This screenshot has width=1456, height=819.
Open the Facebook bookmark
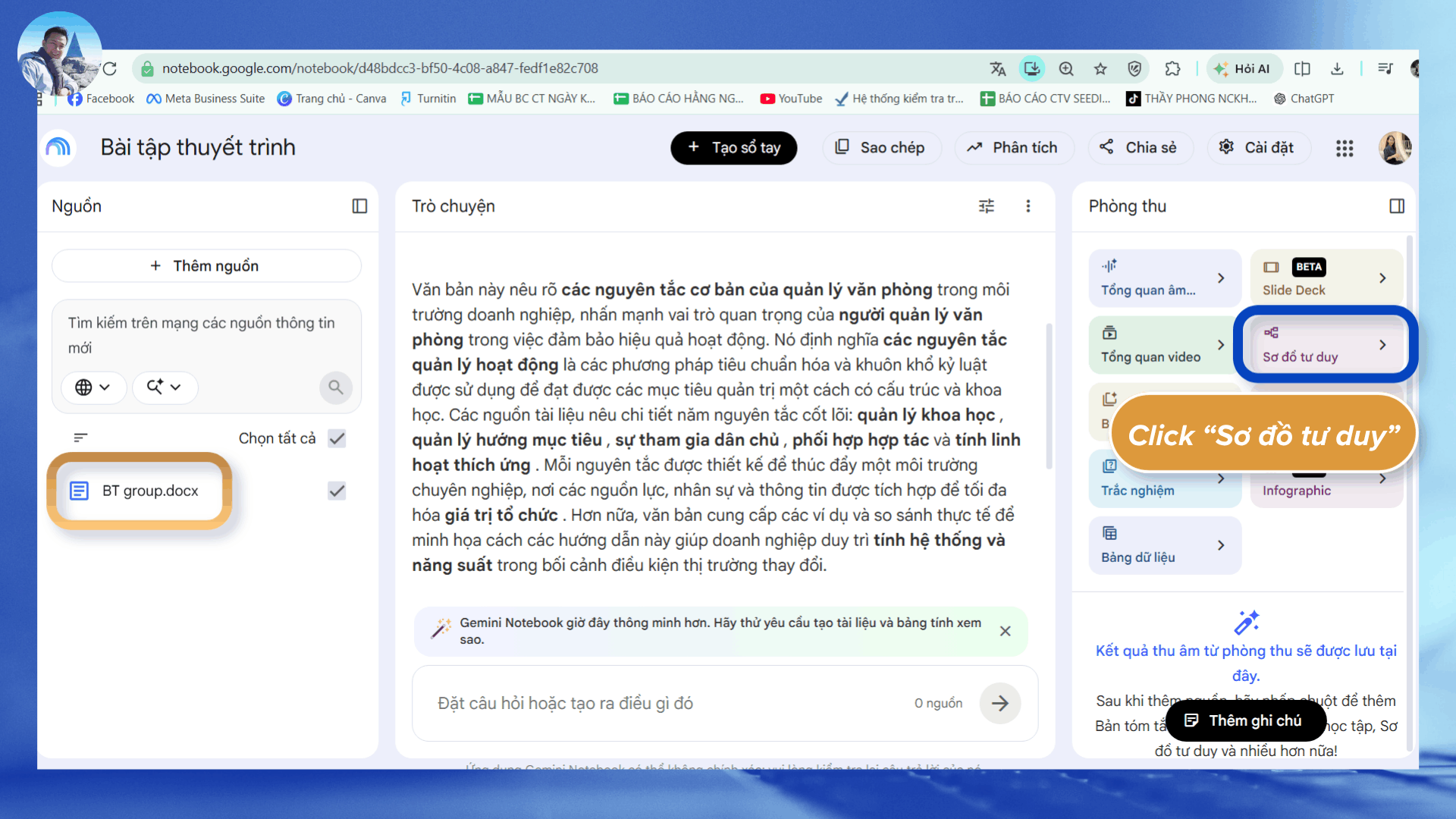(x=101, y=99)
